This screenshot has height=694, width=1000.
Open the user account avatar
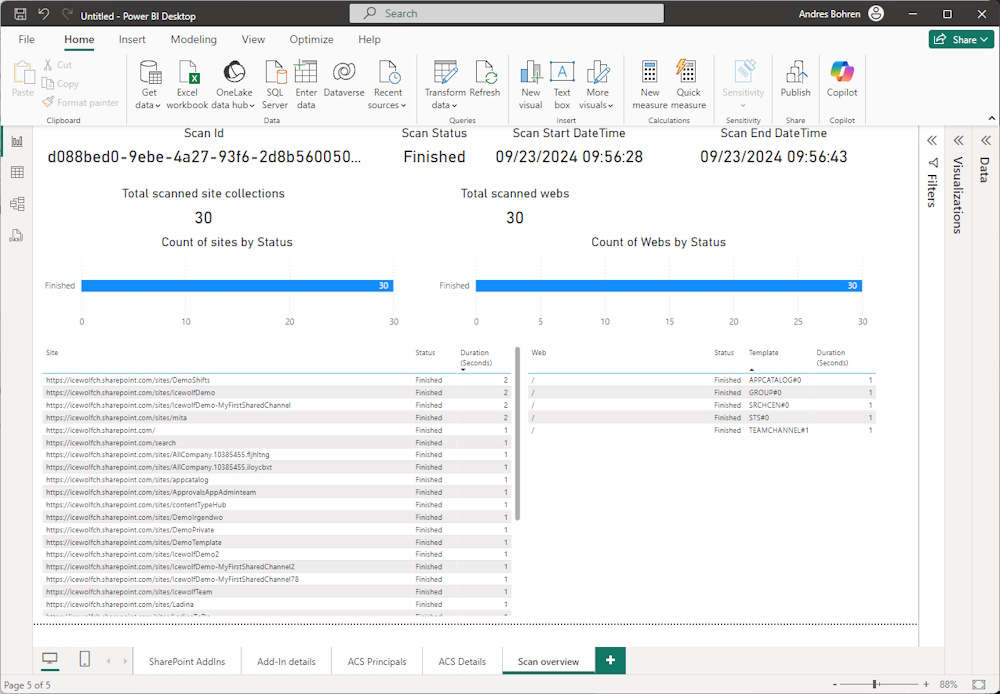(x=876, y=13)
